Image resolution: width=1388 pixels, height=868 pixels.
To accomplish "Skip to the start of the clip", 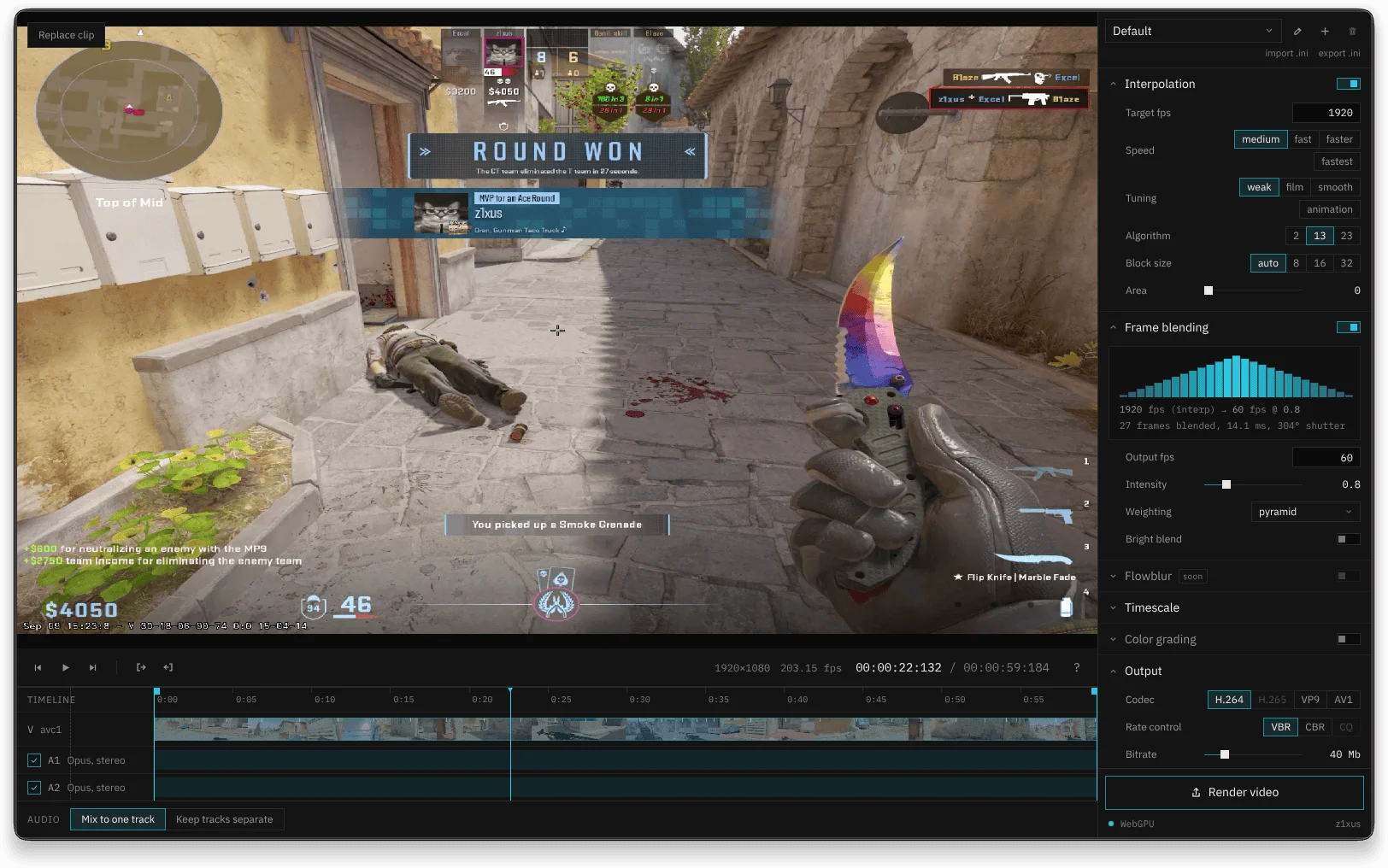I will 38,667.
